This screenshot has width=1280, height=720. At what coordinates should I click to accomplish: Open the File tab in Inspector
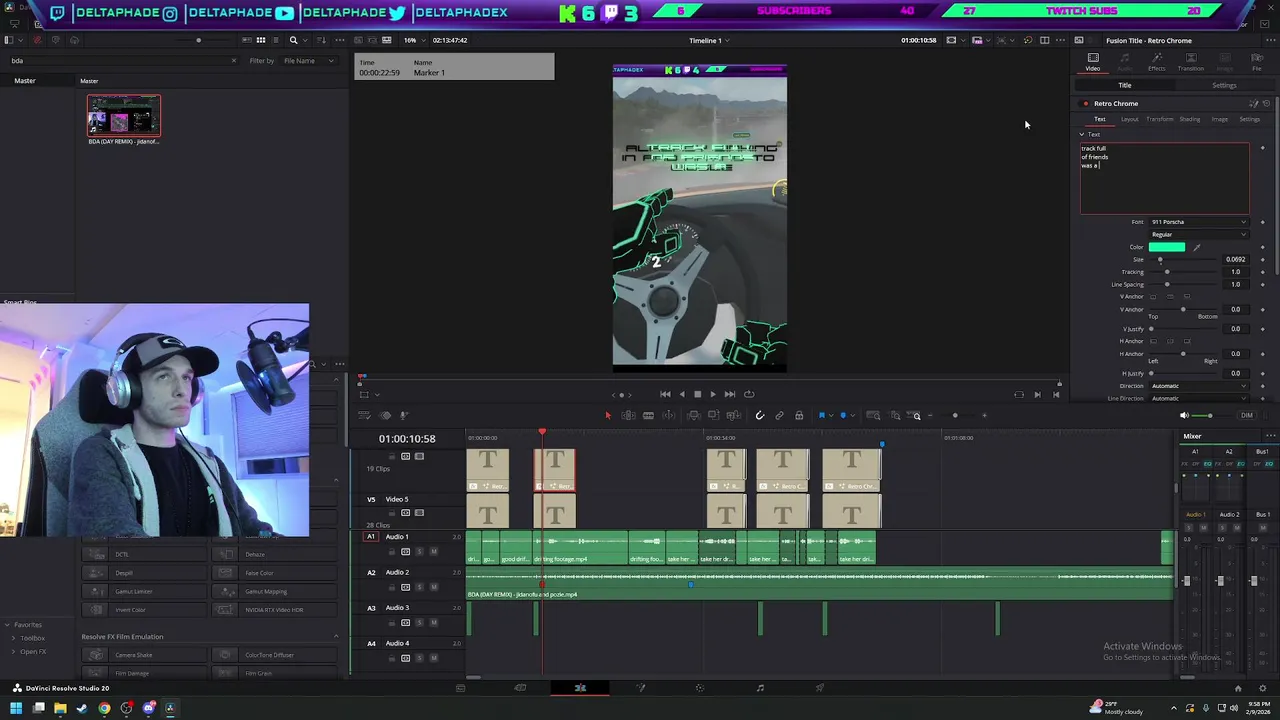point(1257,62)
